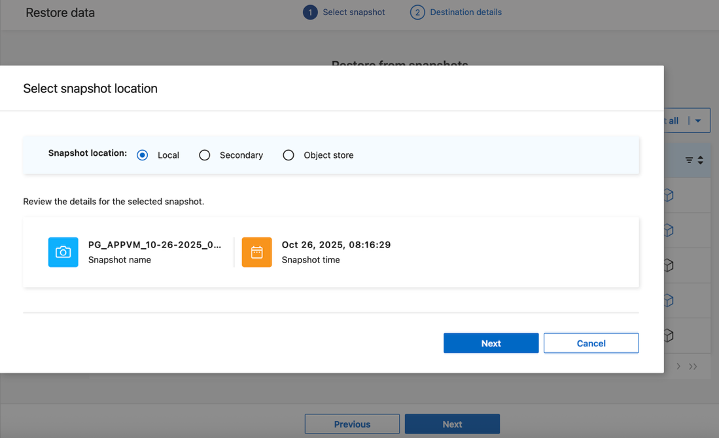Image resolution: width=720 pixels, height=438 pixels.
Task: Click the Previous button at page bottom
Action: tap(352, 424)
